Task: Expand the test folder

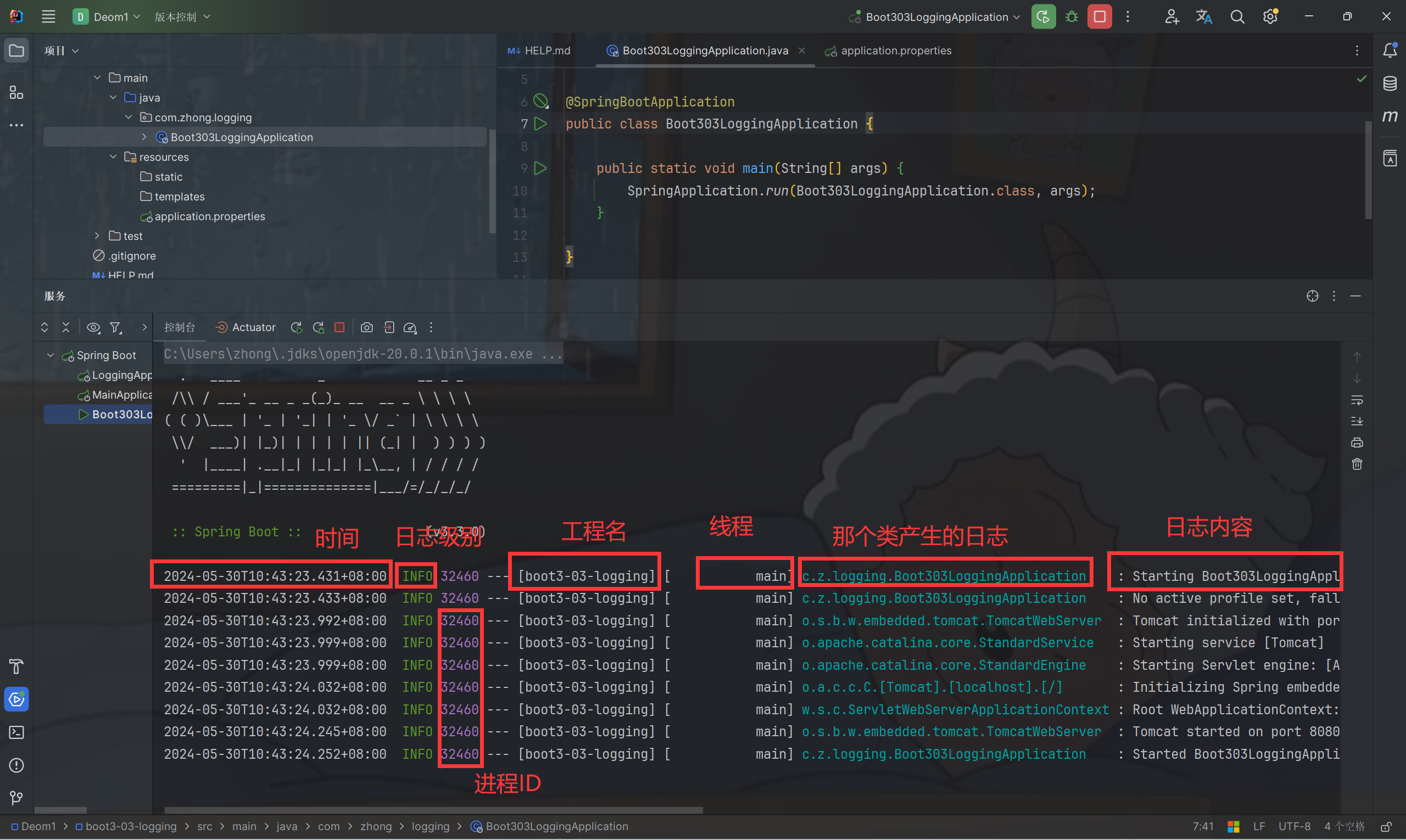Action: [x=97, y=236]
